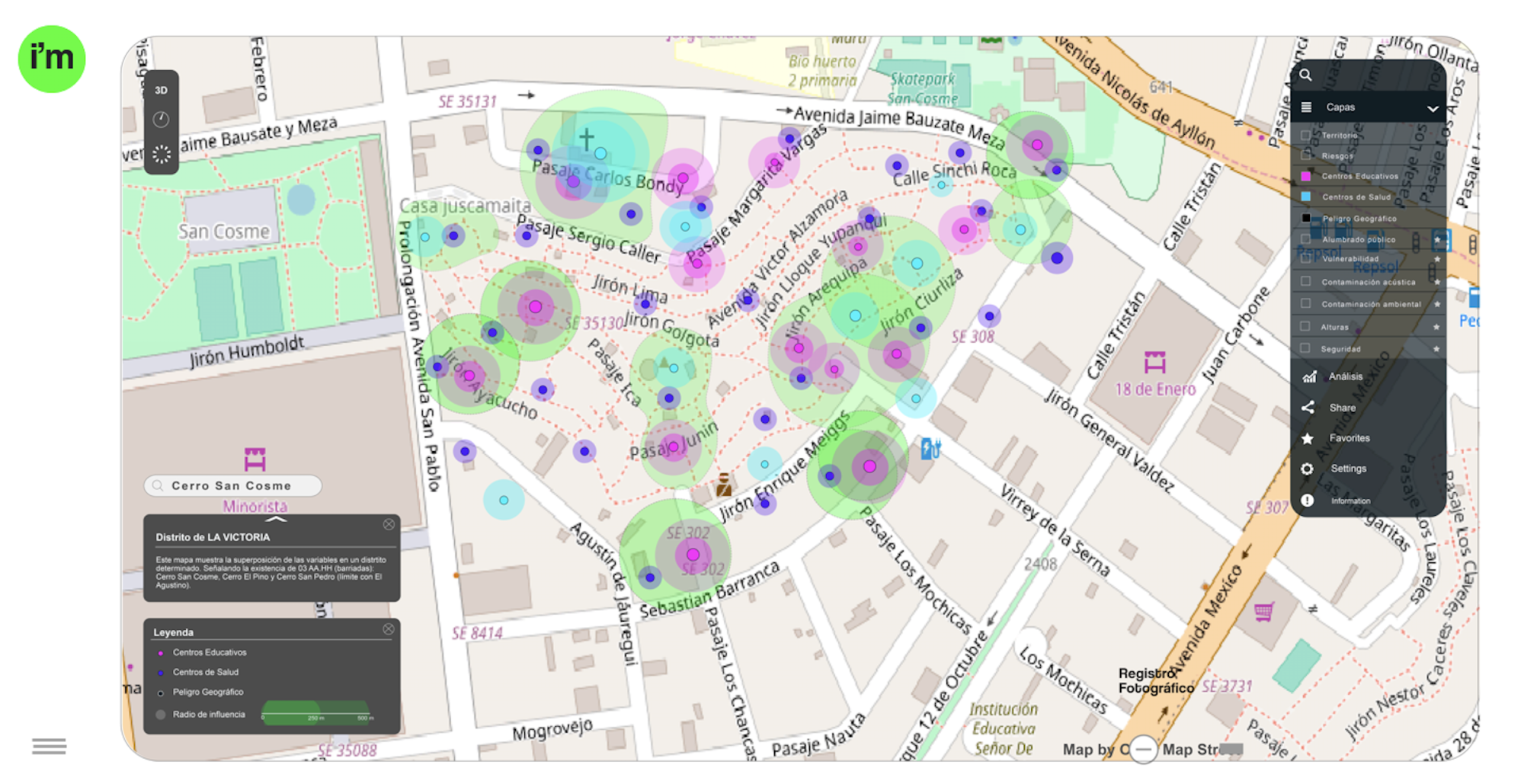Click the compass orientation icon

point(161,120)
